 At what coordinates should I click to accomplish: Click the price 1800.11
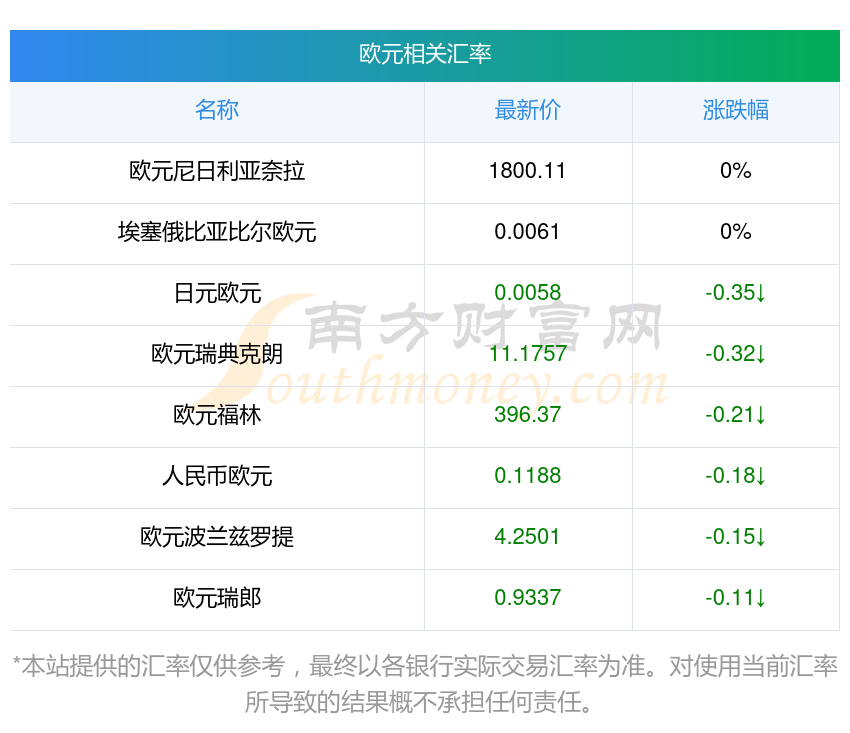tap(527, 171)
